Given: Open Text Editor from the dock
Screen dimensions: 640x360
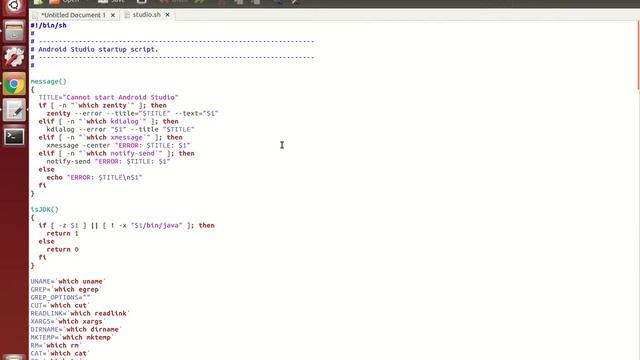Looking at the screenshot, I should click(x=14, y=110).
